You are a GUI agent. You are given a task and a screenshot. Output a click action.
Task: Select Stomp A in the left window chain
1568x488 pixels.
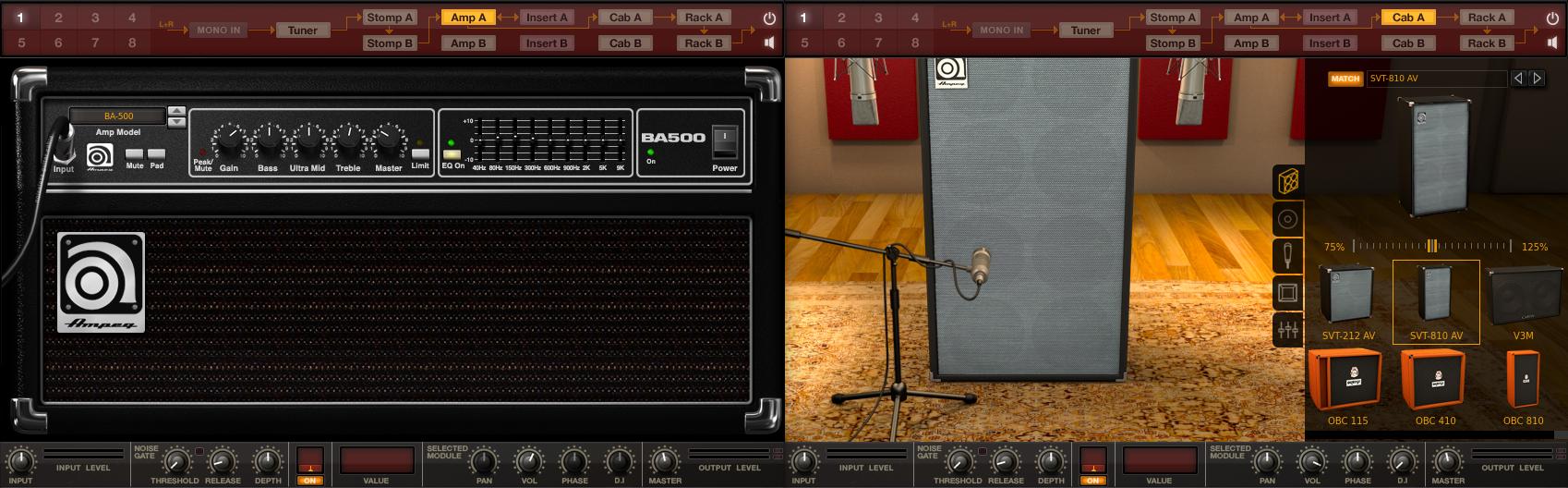pyautogui.click(x=390, y=18)
